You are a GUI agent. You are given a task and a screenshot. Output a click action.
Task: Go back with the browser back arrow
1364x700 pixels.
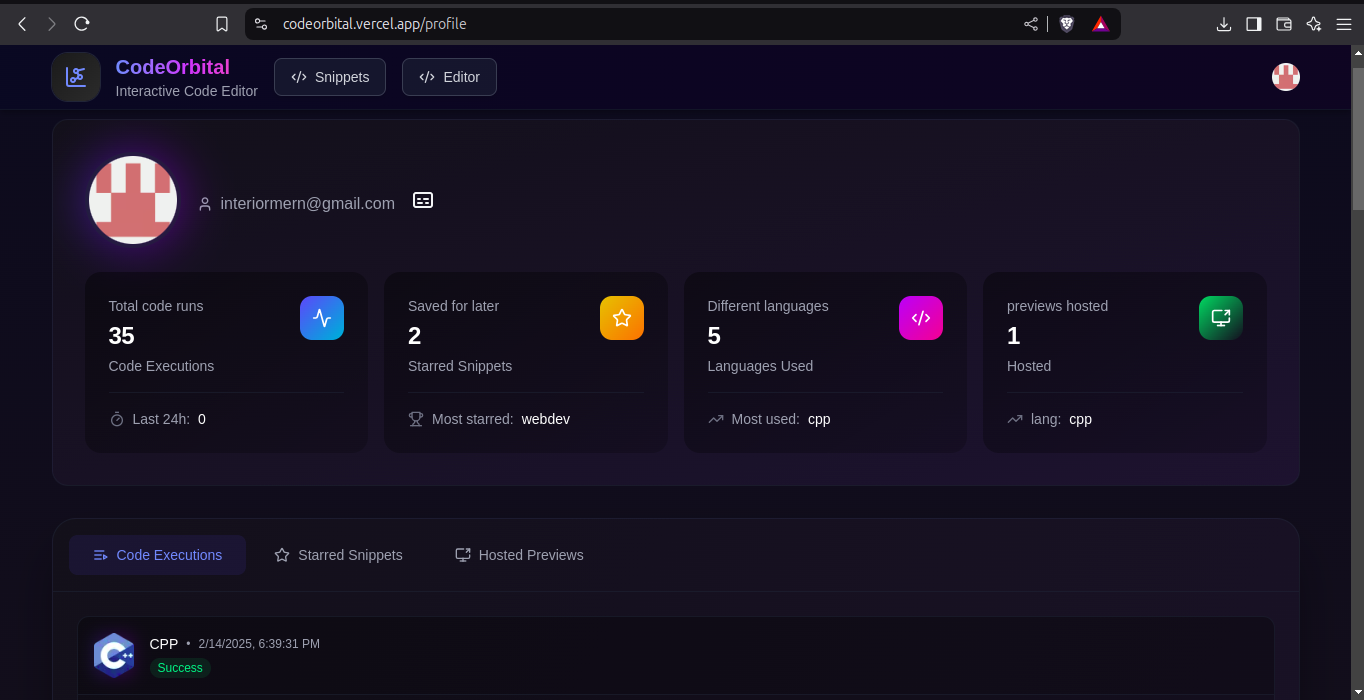(x=22, y=24)
